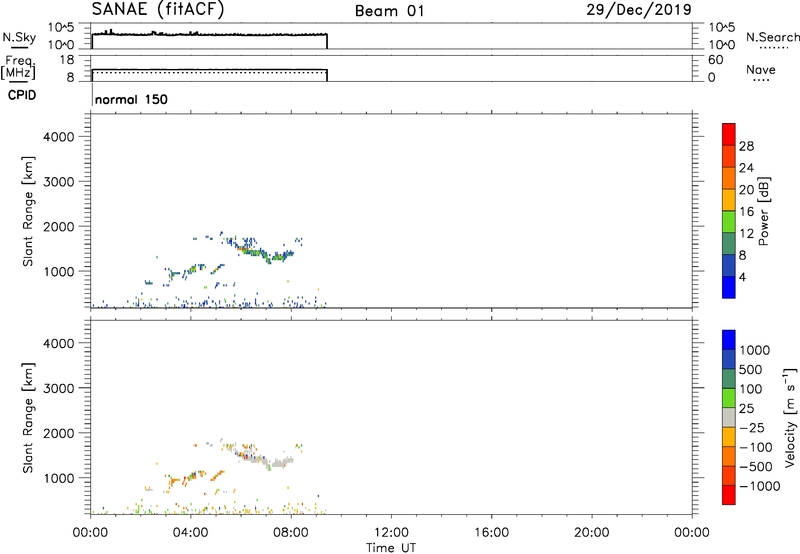Click the 4 tick on Power colorbar
Viewport: 800px width, 554px height.
pyautogui.click(x=742, y=277)
